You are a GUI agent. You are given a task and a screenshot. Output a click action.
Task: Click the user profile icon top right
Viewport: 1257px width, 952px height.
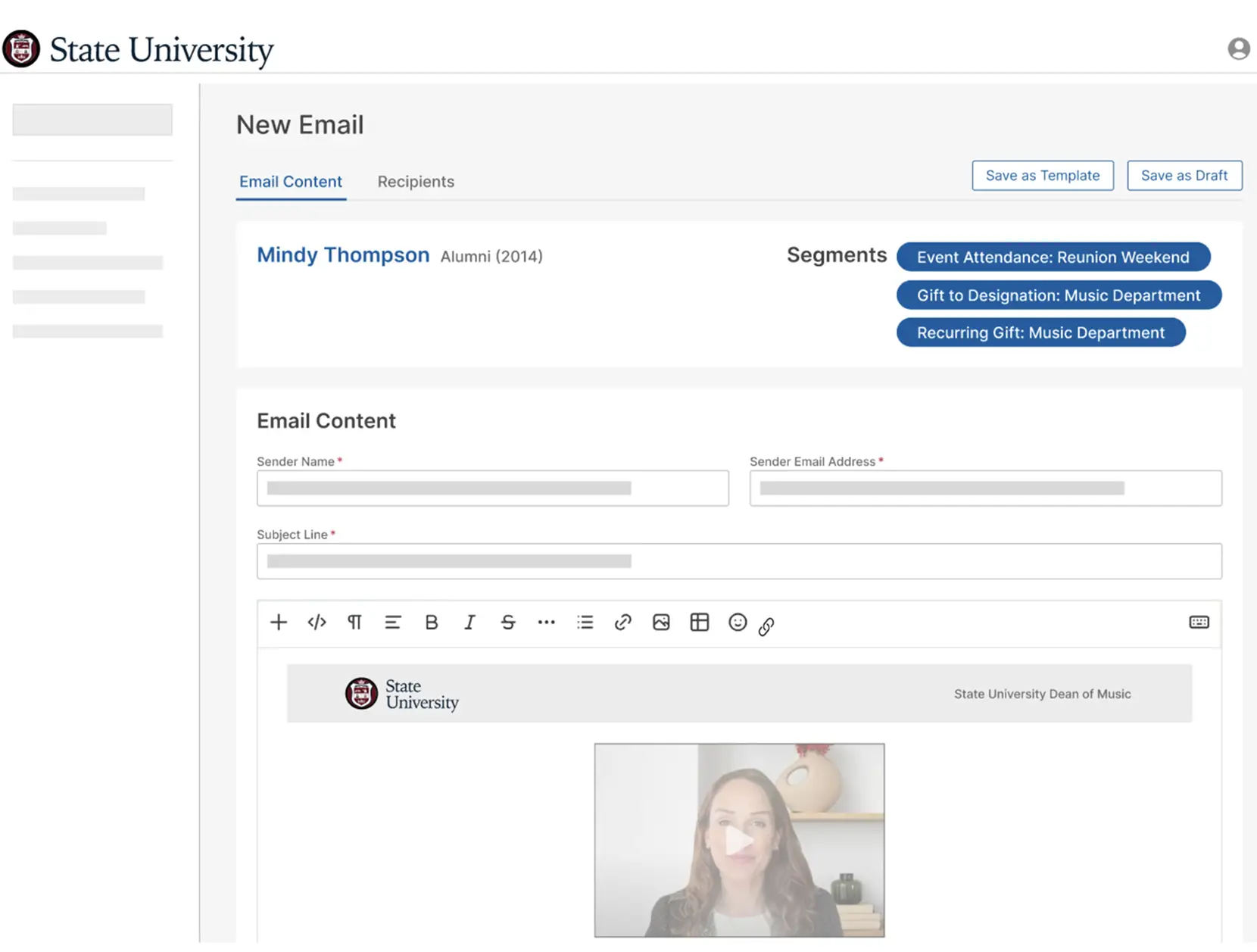1239,48
